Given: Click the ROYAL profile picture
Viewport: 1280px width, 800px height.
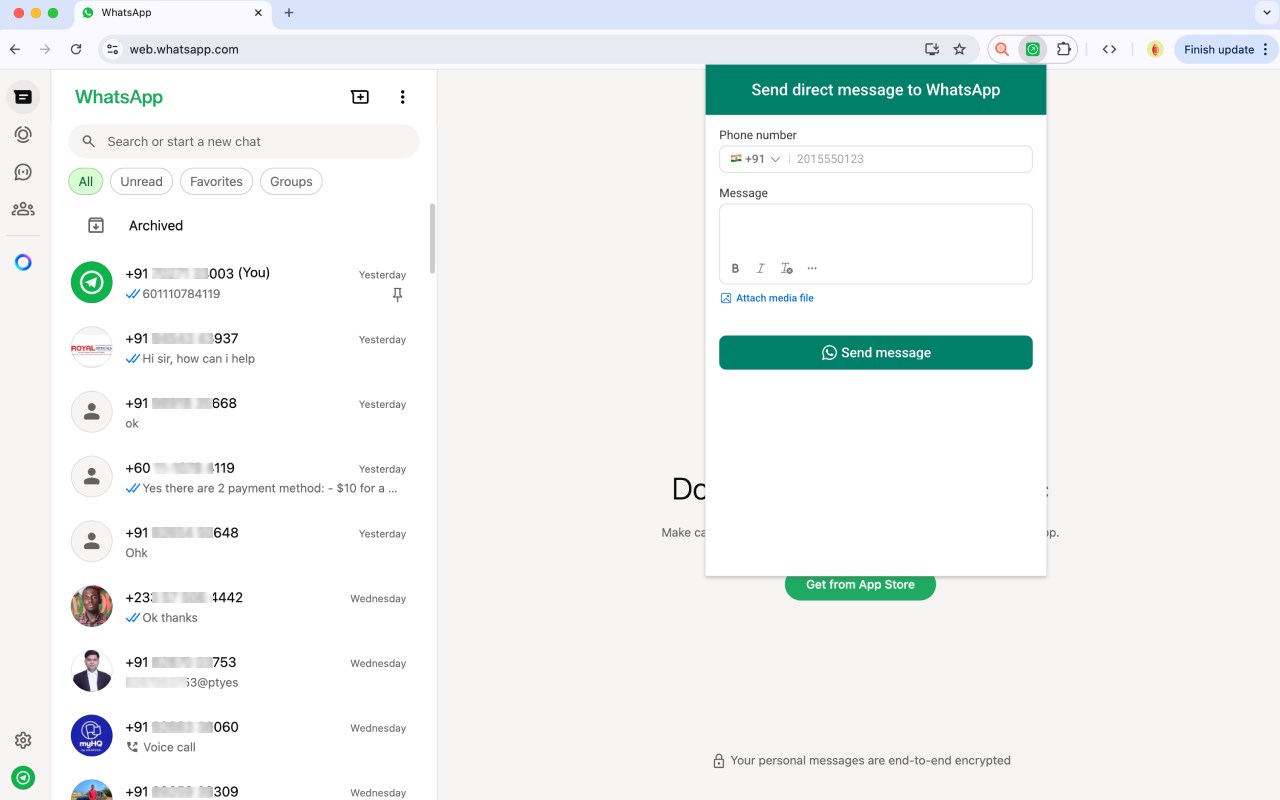Looking at the screenshot, I should pos(92,348).
